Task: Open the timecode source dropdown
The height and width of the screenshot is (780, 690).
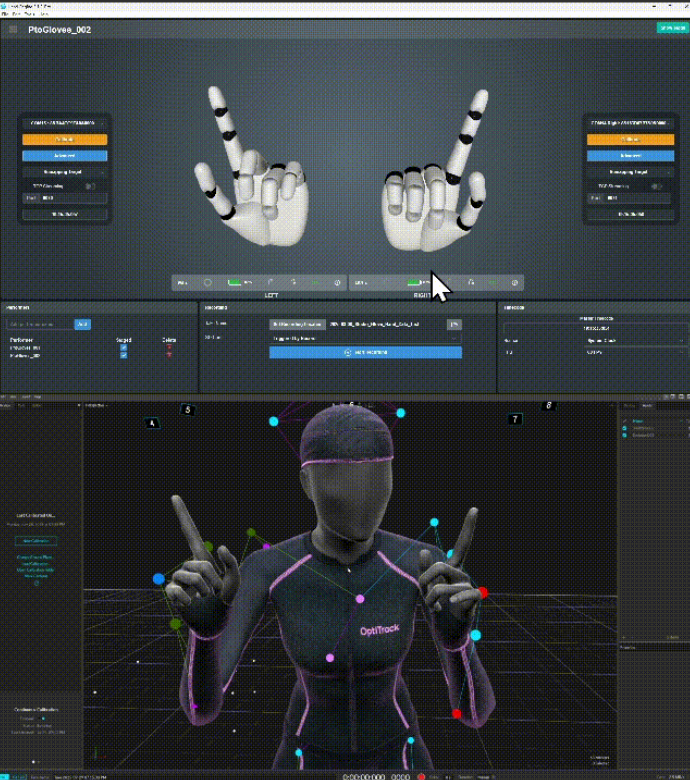Action: point(635,341)
